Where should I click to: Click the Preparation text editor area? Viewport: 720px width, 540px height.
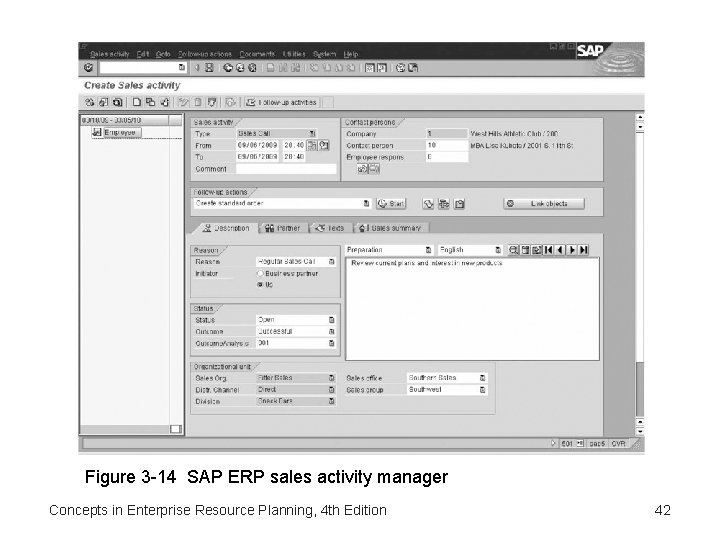(472, 309)
